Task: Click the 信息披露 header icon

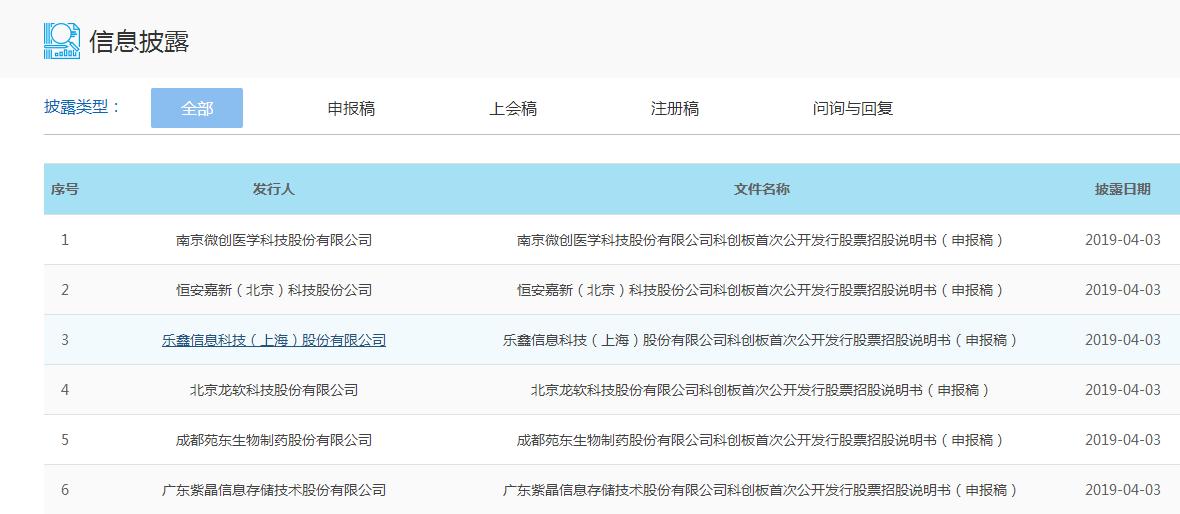Action: (x=61, y=41)
